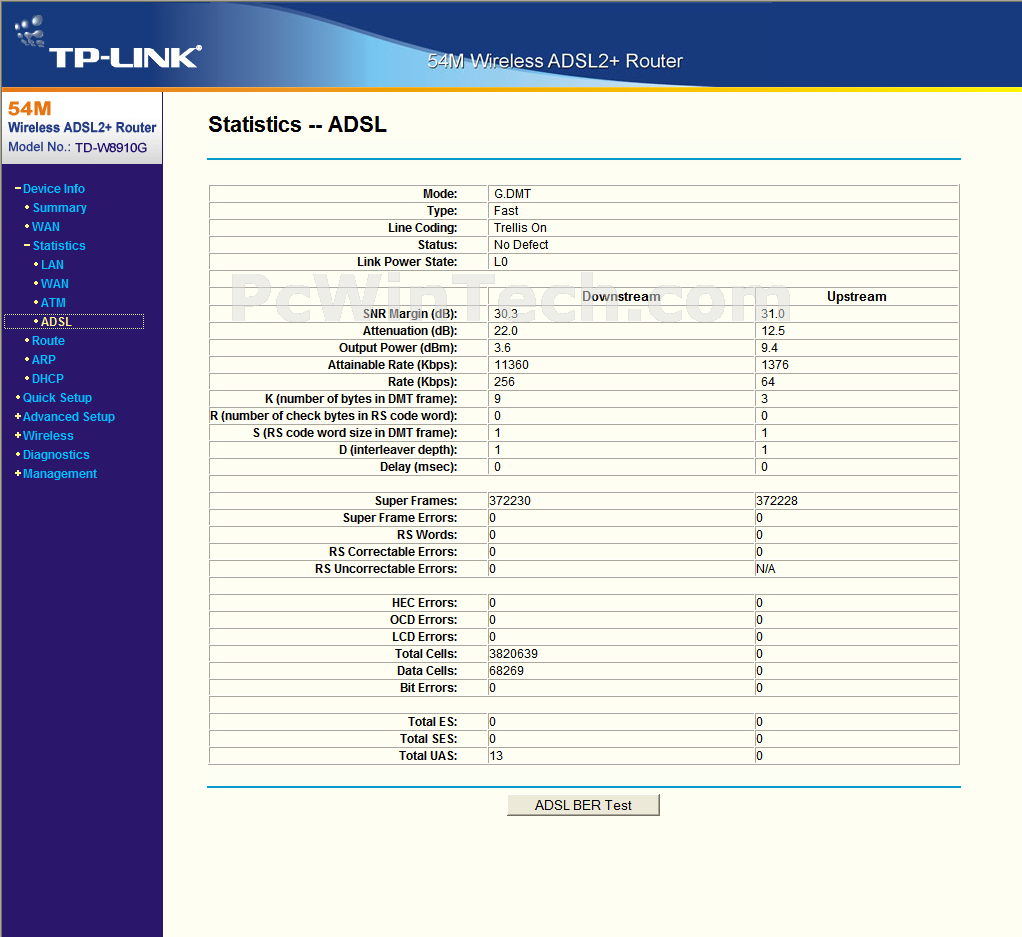The width and height of the screenshot is (1022, 937).
Task: Click the "Bit Errors:" row label
Action: point(429,687)
